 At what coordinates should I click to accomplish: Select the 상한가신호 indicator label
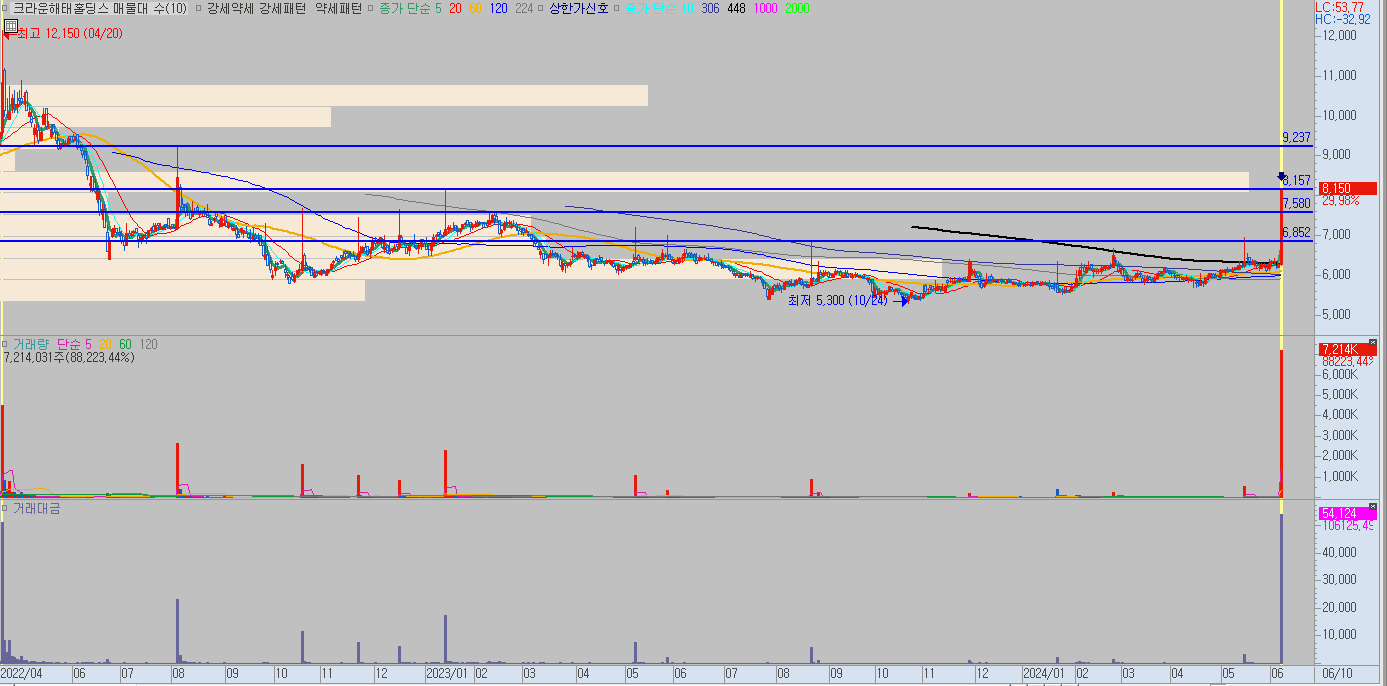(x=579, y=8)
